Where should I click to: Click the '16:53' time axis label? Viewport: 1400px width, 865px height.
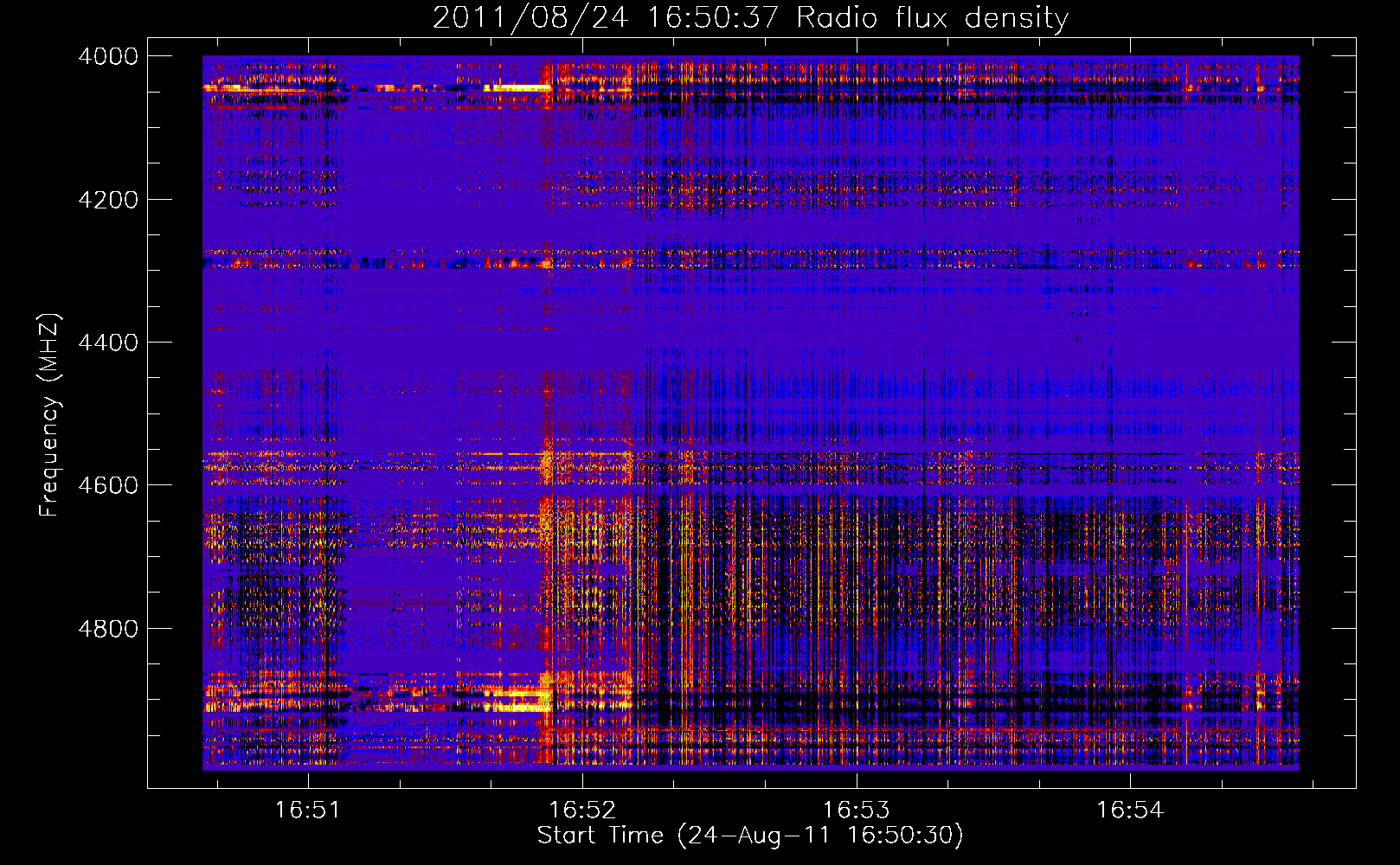(x=856, y=811)
